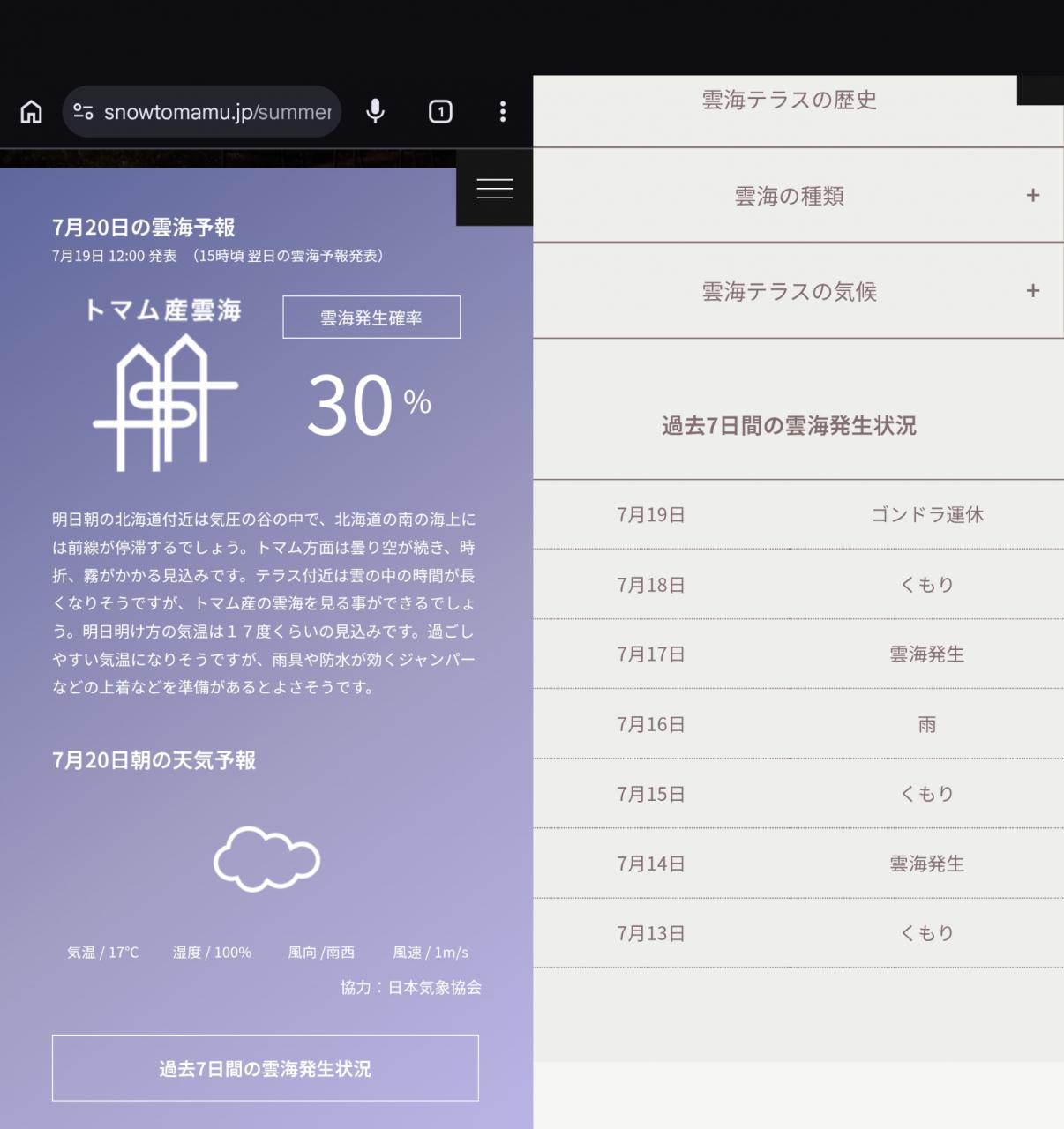Click the forecast description paragraph

[265, 603]
